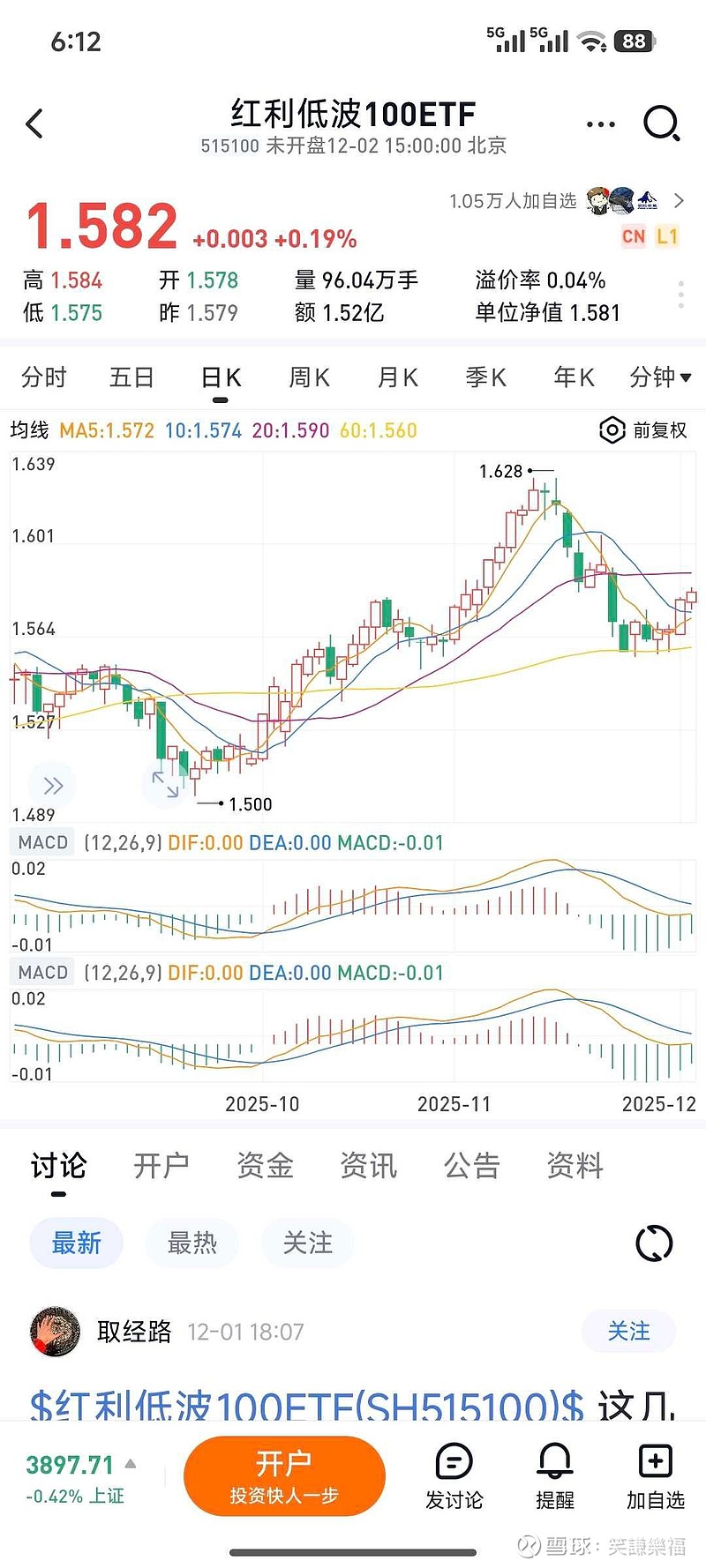Tap the 1.628 high marker on chart
Screen dimensions: 706x1568
(501, 471)
